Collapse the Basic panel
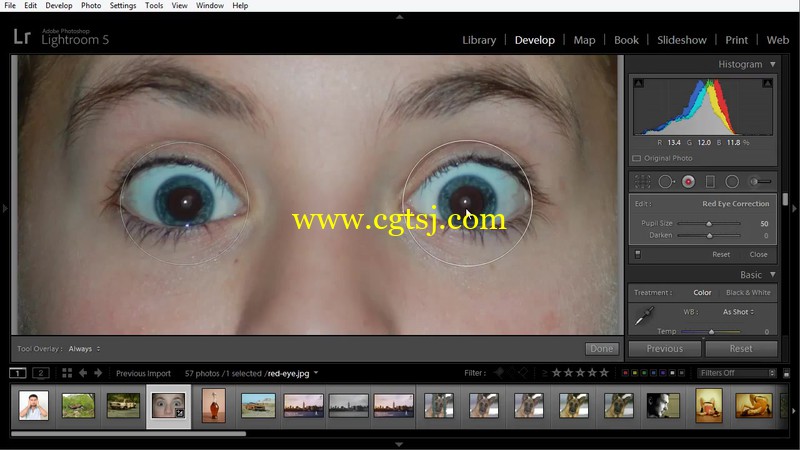This screenshot has width=800, height=450. point(773,274)
